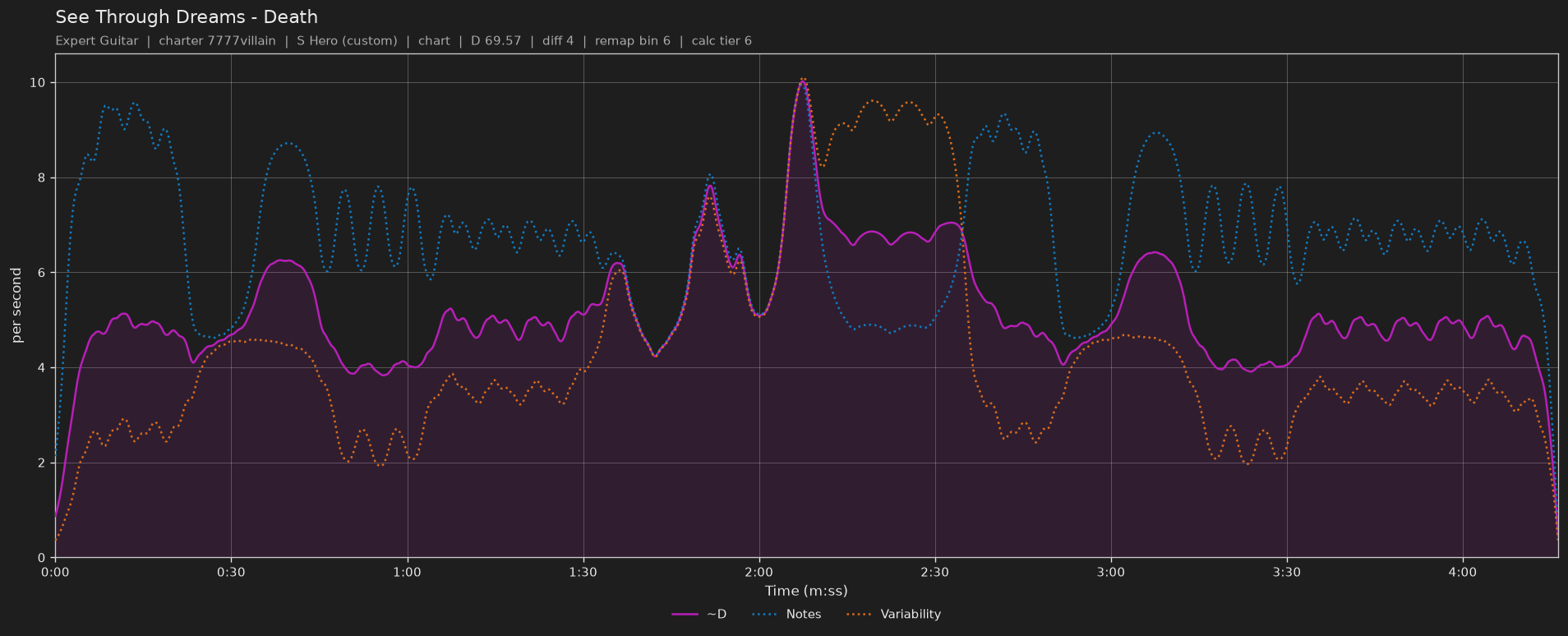This screenshot has height=636, width=1568.
Task: Click the '2:30' time tick label
Action: click(934, 572)
